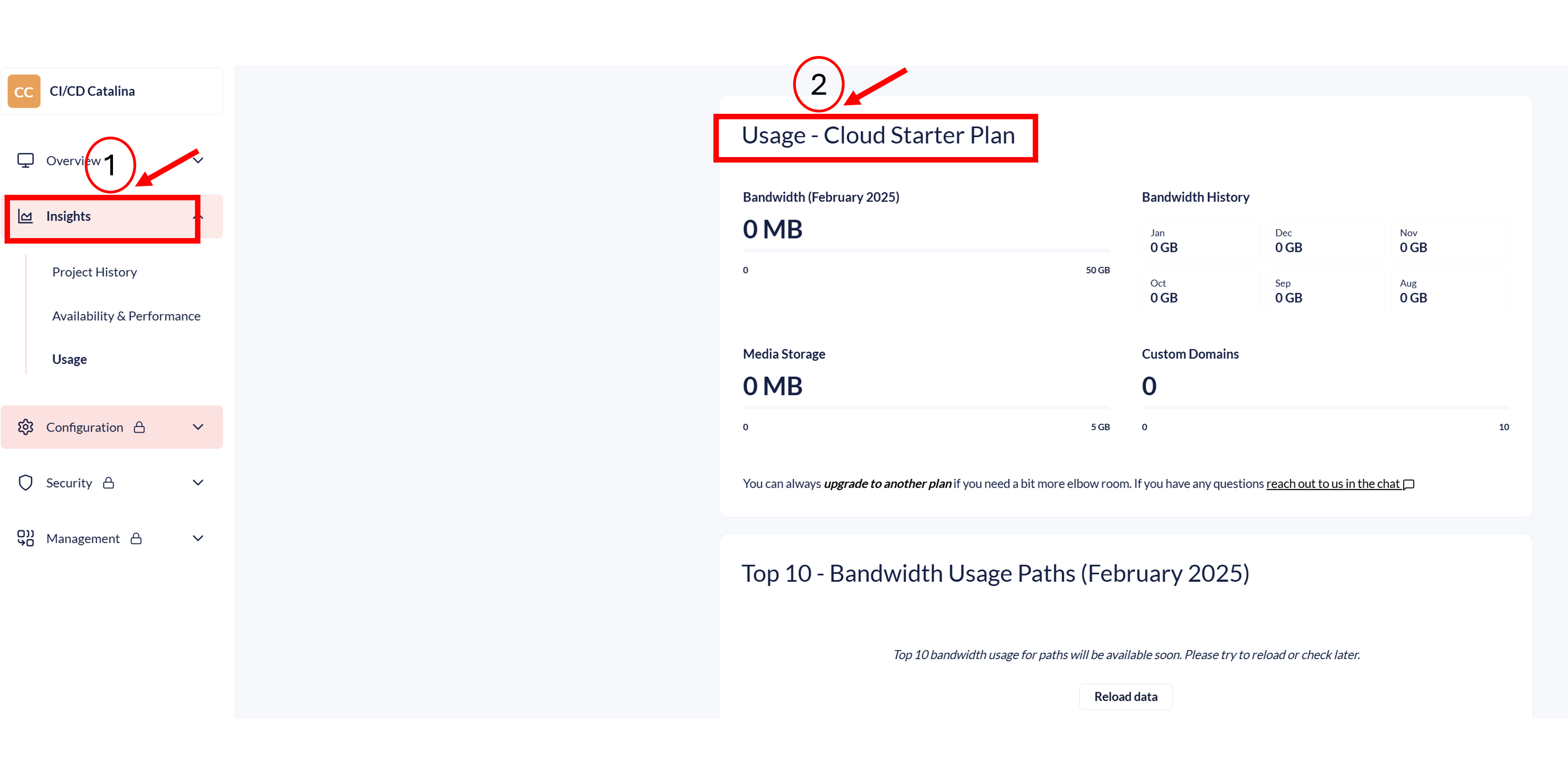Follow the 'reach out to us in the chat' link

[x=1332, y=484]
